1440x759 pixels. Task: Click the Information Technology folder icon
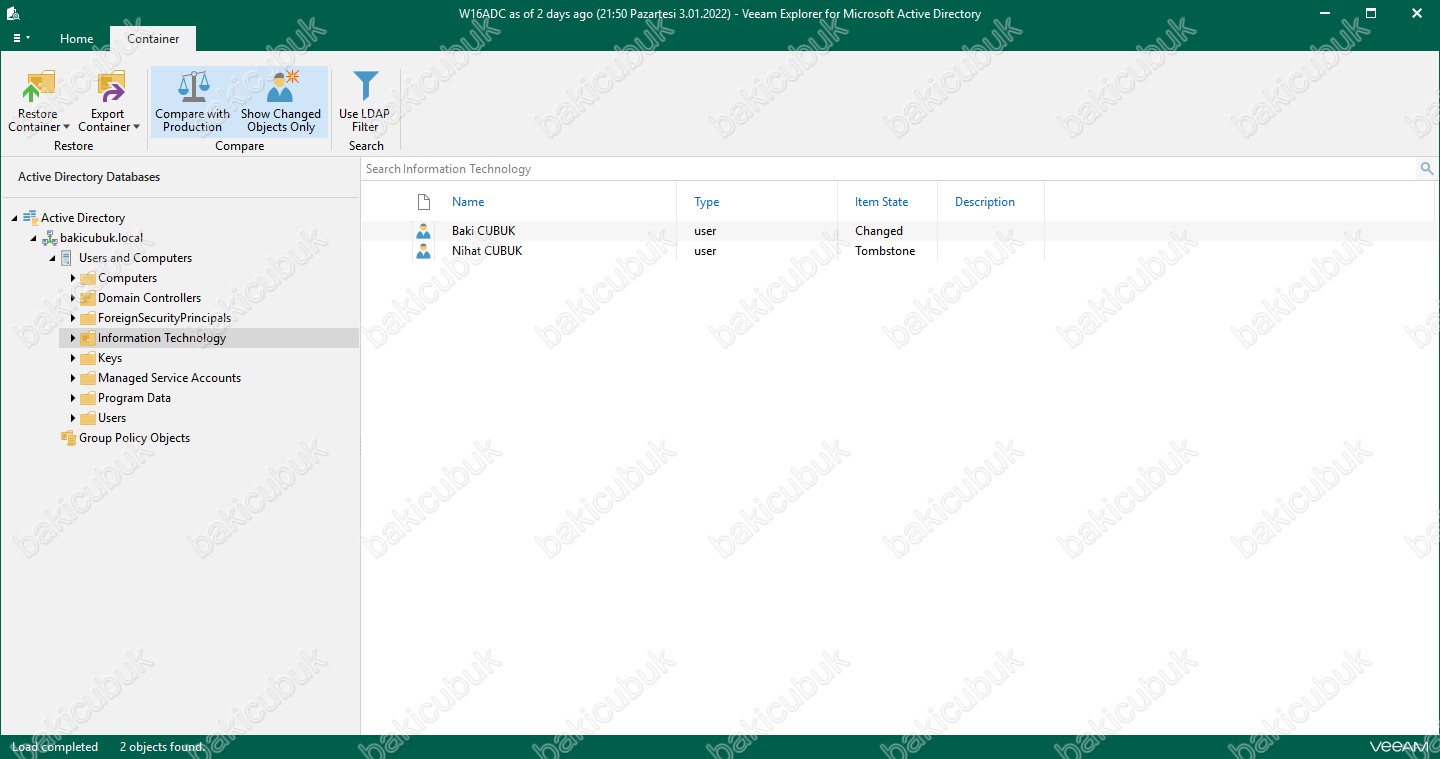[x=88, y=338]
